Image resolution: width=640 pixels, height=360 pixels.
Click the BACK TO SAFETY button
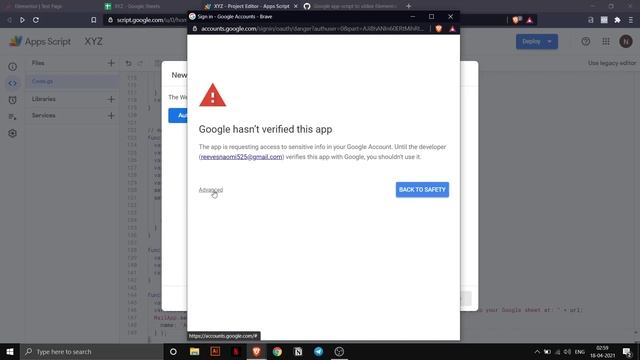[422, 190]
